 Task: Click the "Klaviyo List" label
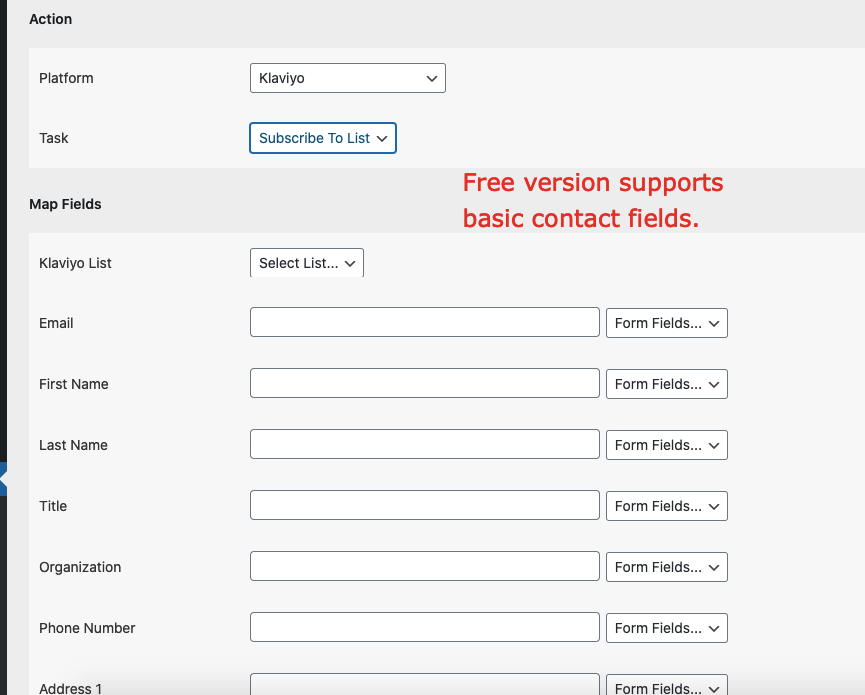coord(75,264)
